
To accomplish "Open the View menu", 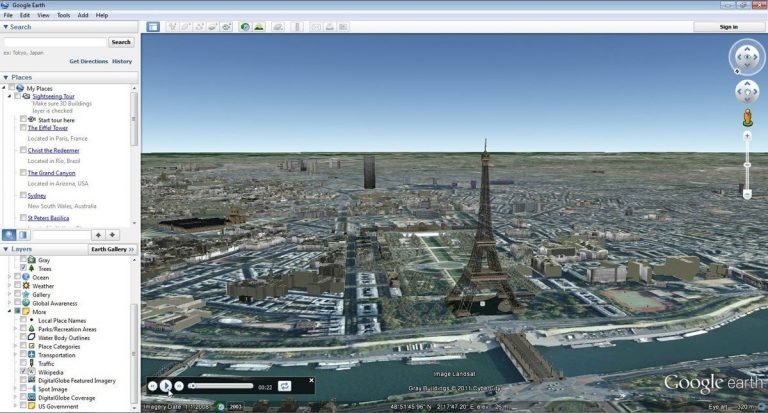I will pos(43,15).
